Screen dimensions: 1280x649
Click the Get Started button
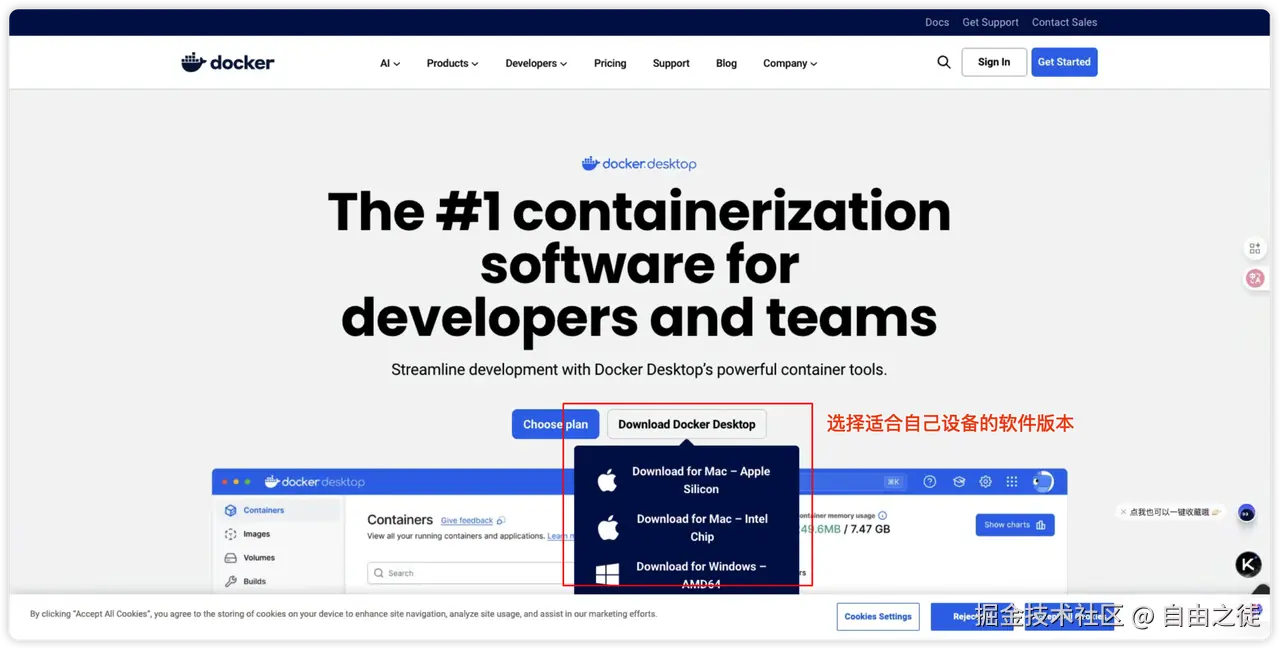click(1064, 62)
